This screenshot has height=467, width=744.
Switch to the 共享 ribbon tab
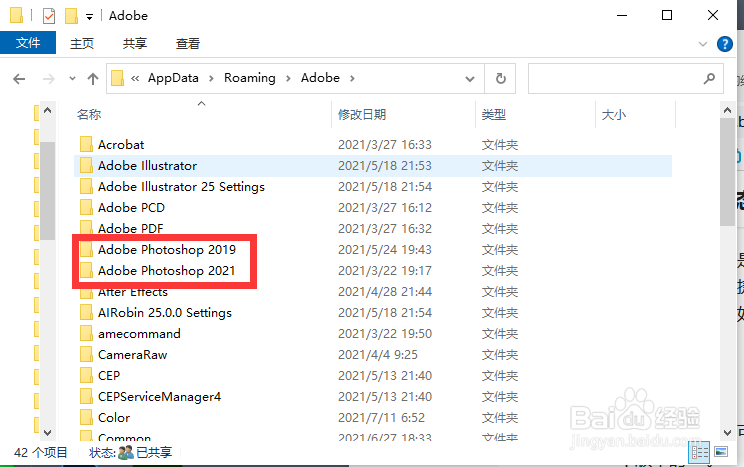[135, 43]
